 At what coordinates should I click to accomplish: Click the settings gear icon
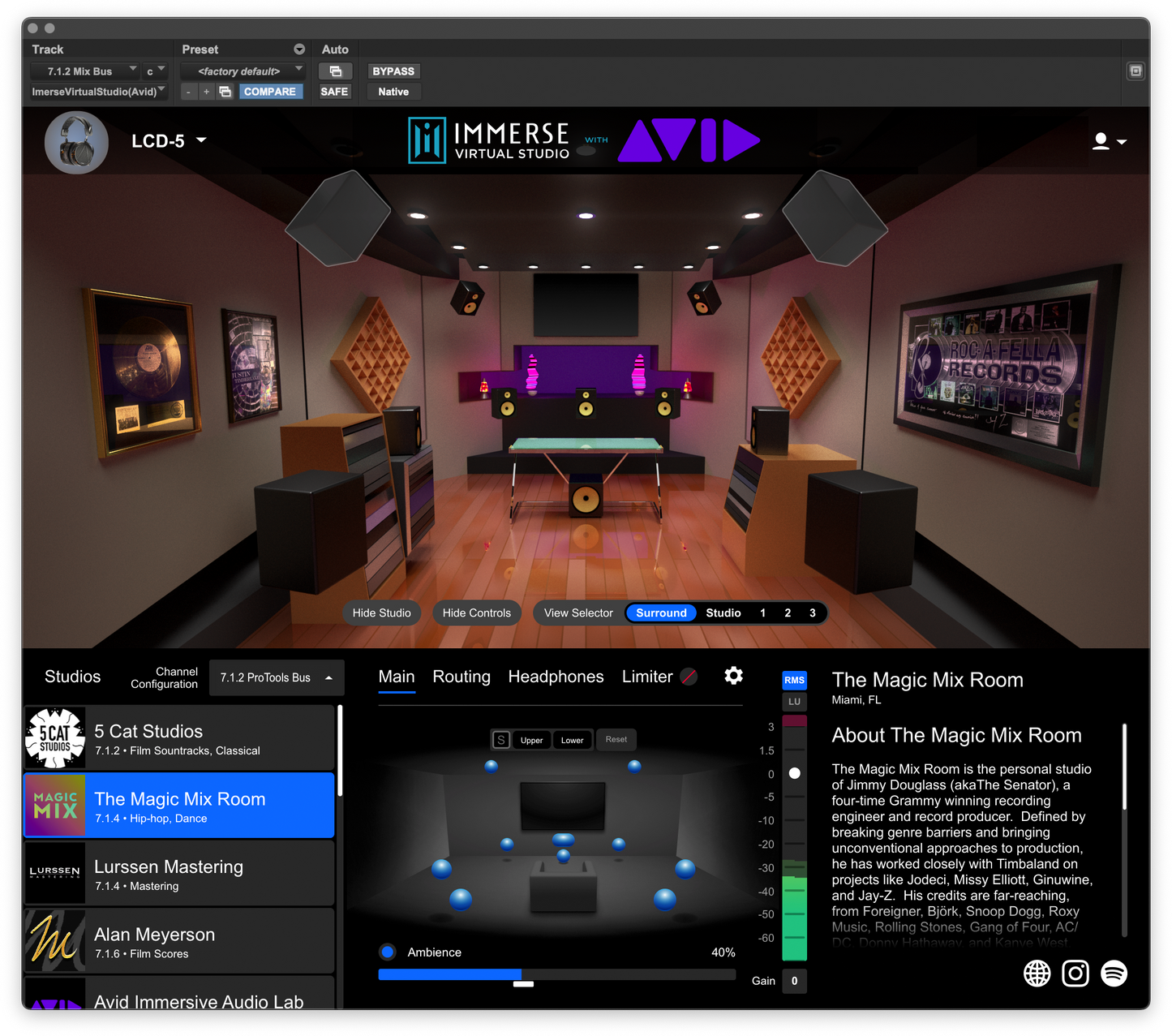(733, 676)
